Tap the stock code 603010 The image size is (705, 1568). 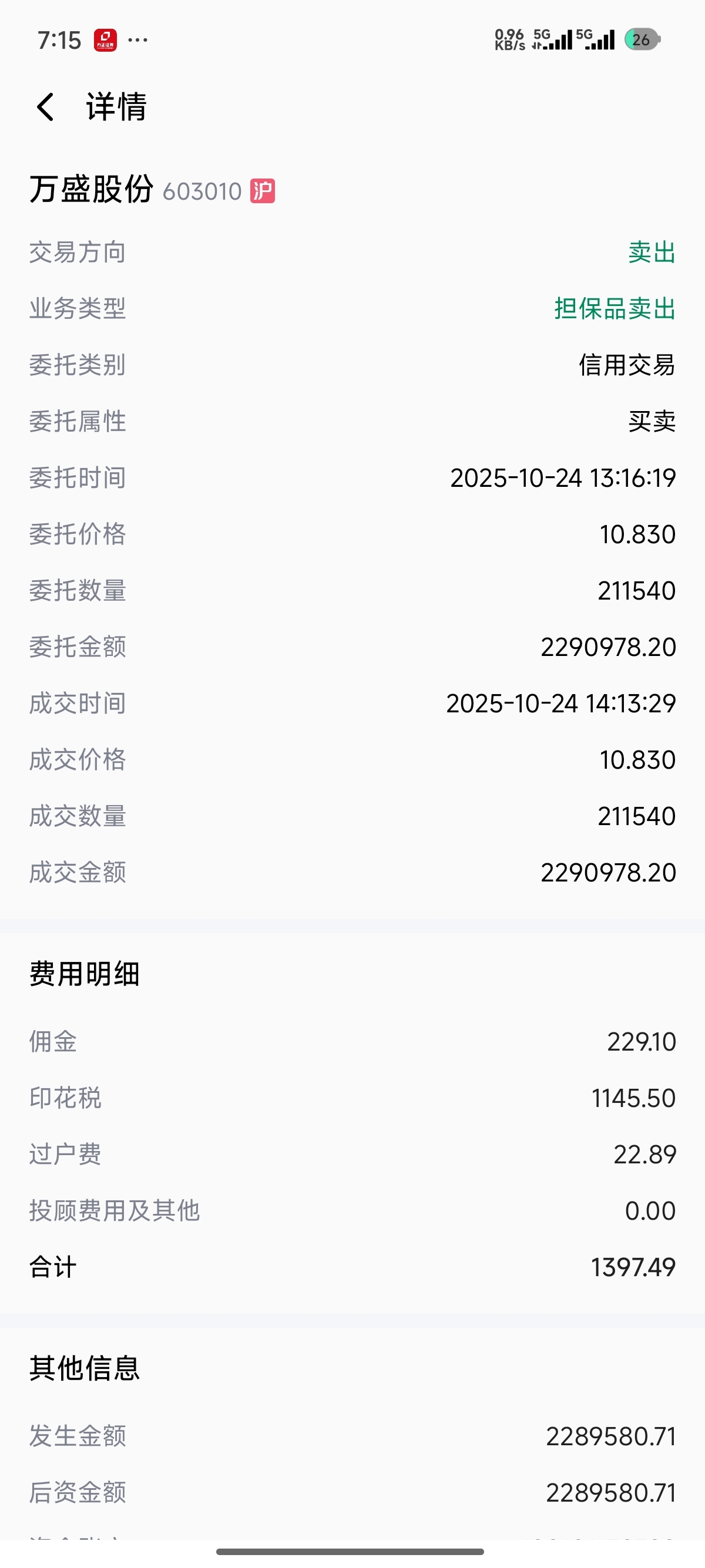tap(202, 191)
